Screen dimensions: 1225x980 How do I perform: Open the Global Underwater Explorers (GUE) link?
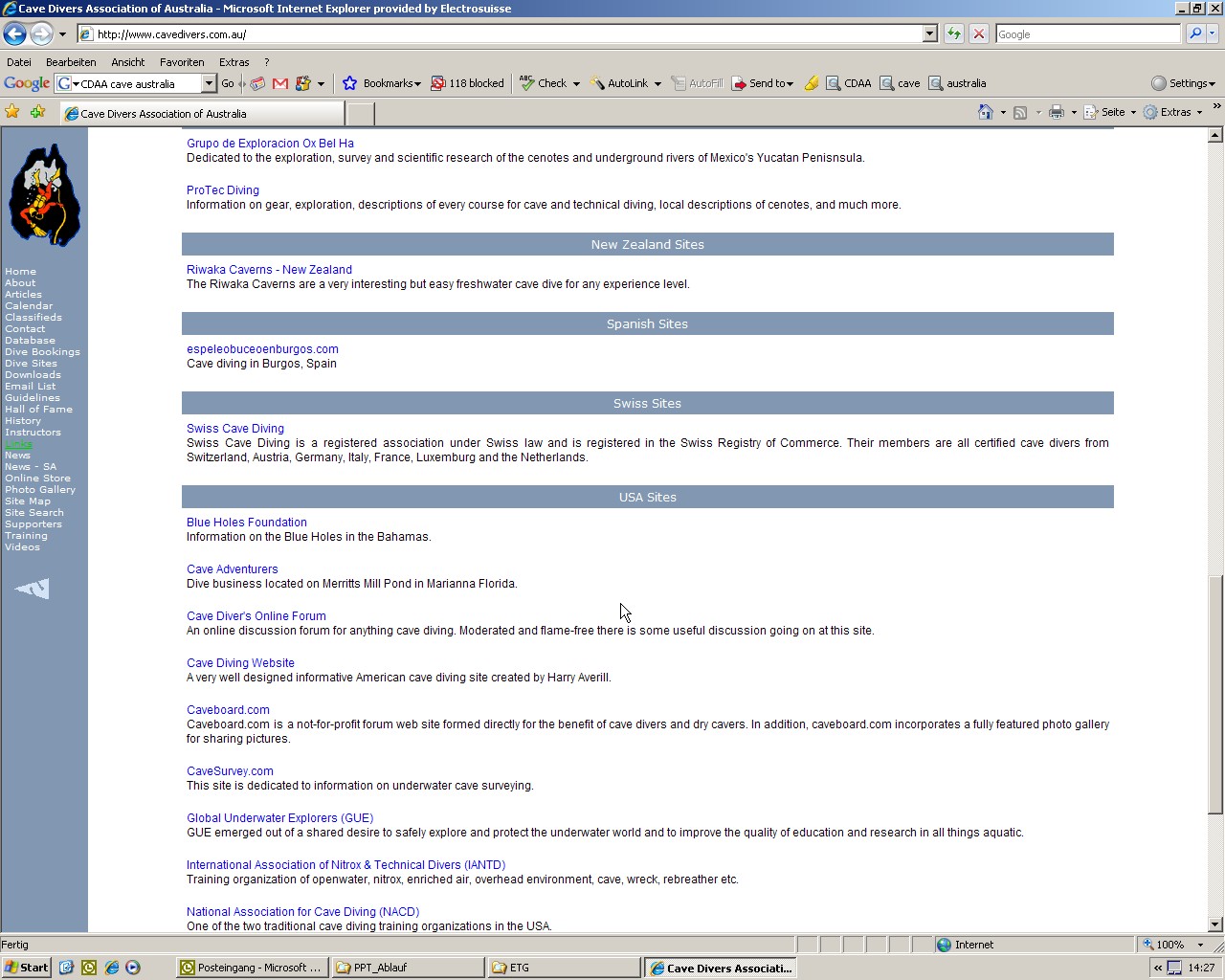pyautogui.click(x=279, y=818)
